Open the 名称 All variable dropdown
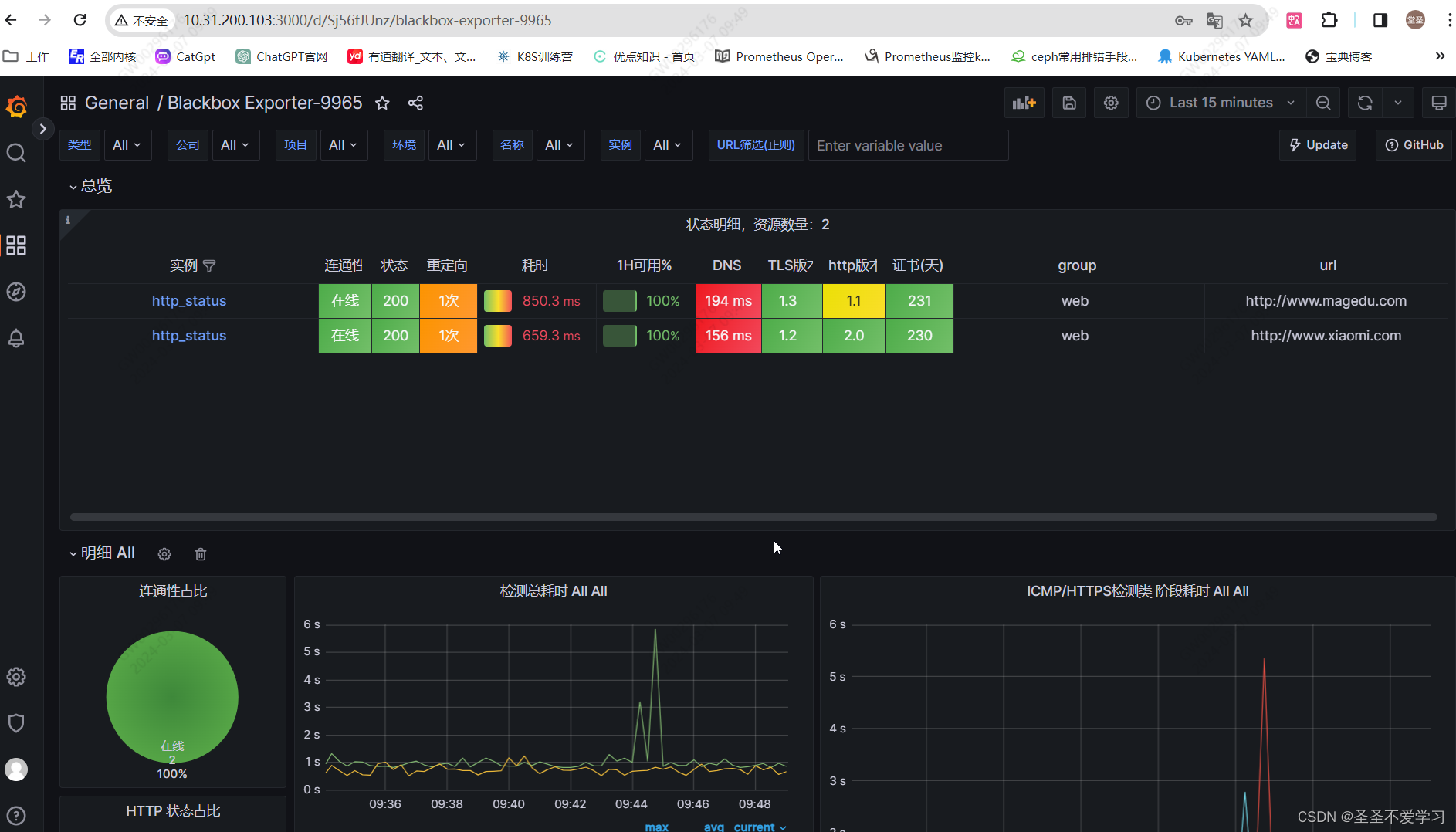 (x=560, y=145)
